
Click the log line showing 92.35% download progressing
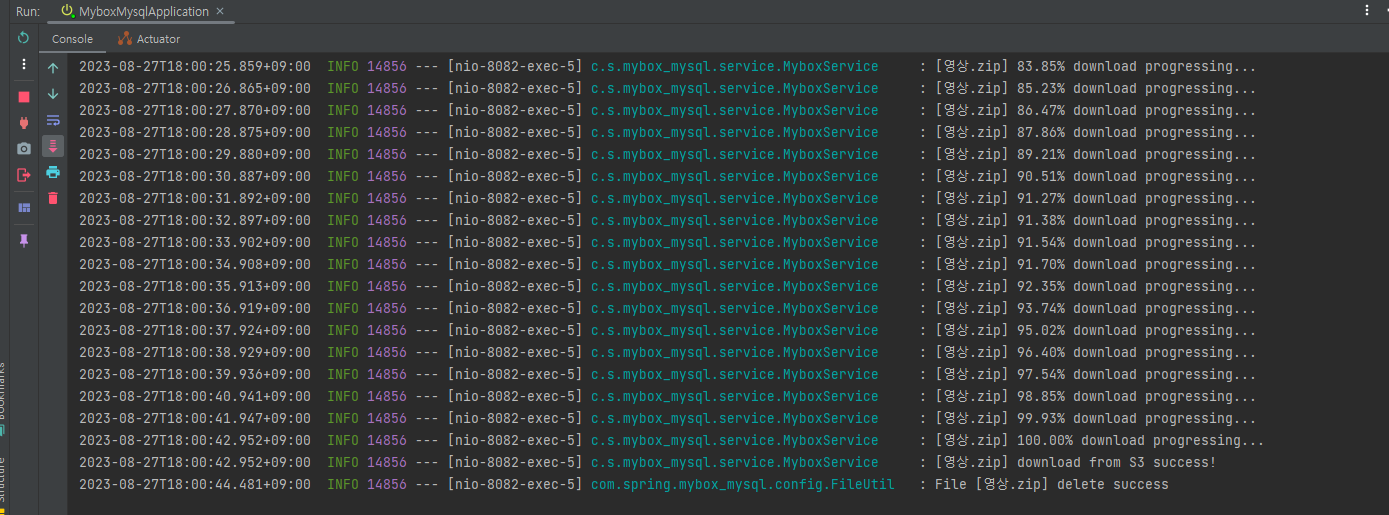tap(668, 286)
